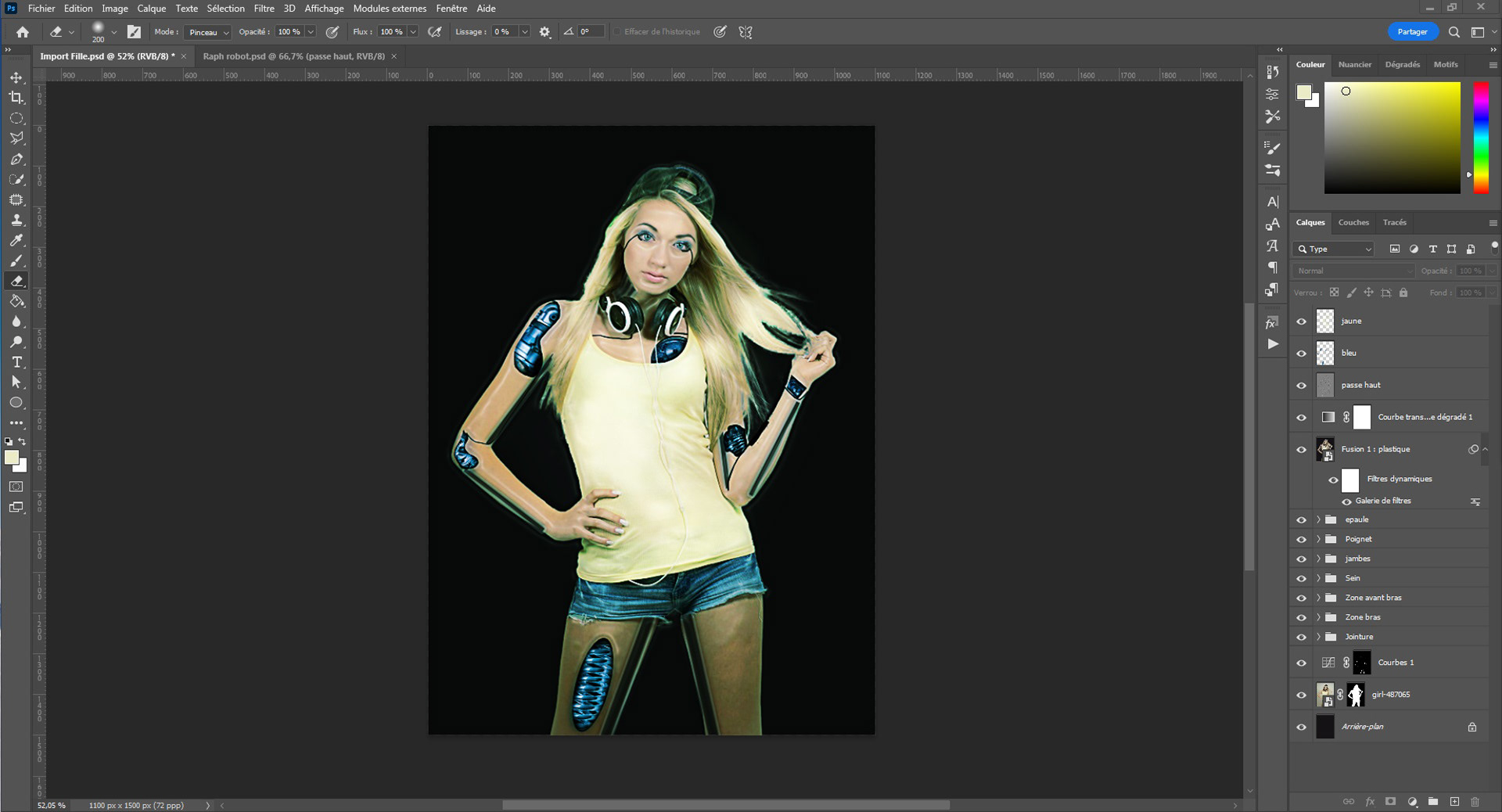Viewport: 1502px width, 812px height.
Task: Hide the Courbes 1 adjustment layer
Action: click(x=1302, y=663)
